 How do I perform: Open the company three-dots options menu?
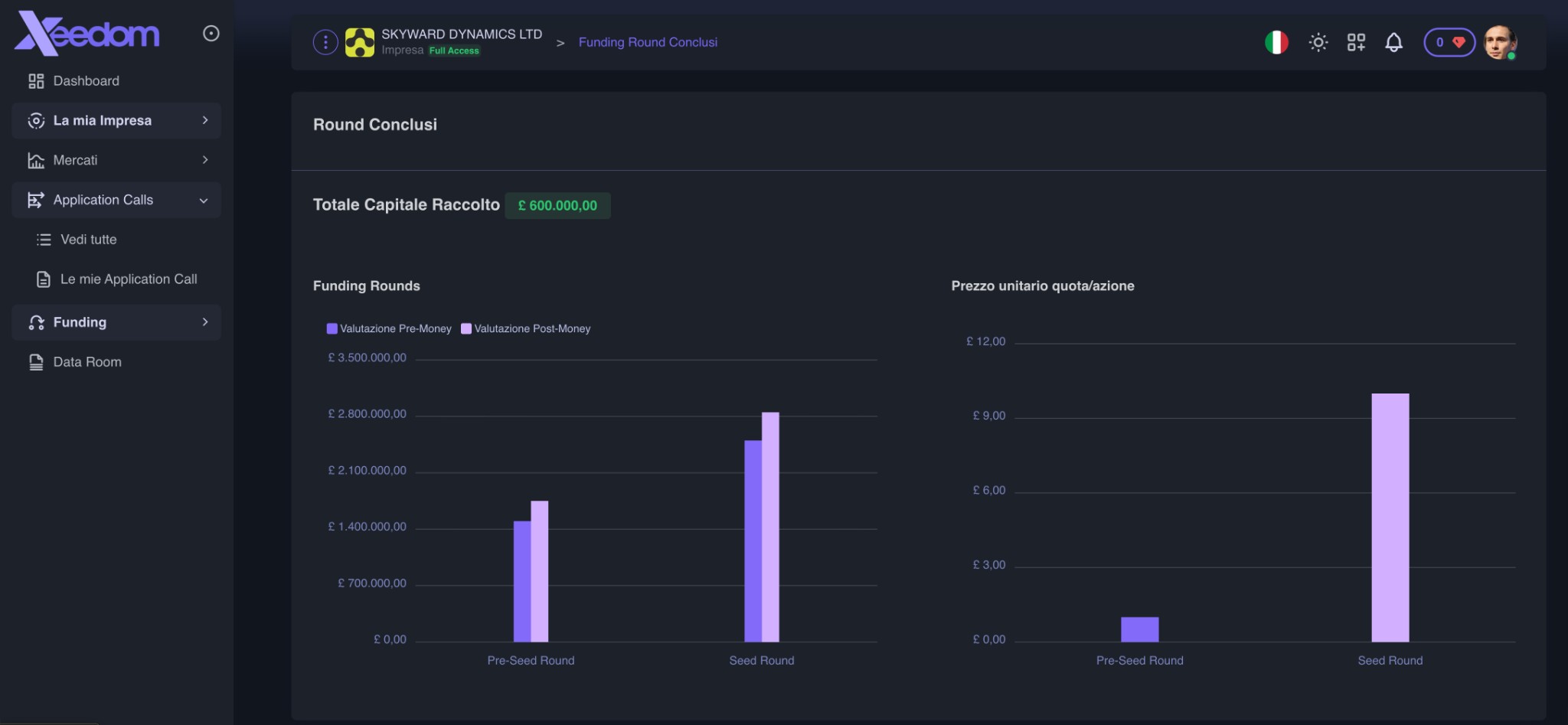[325, 42]
